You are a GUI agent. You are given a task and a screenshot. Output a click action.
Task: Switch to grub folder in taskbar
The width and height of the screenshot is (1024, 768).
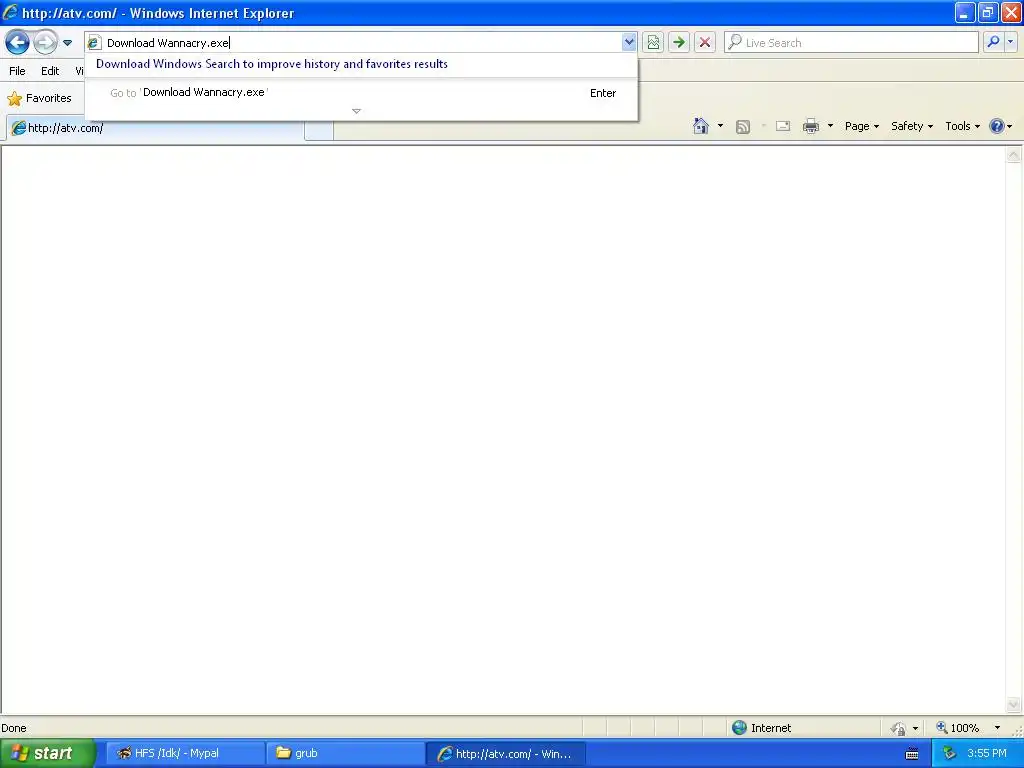(345, 754)
